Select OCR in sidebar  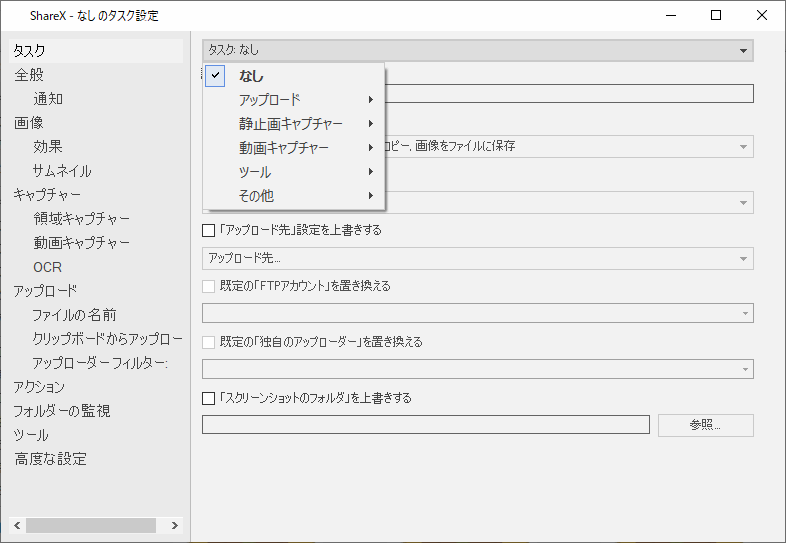coord(48,267)
